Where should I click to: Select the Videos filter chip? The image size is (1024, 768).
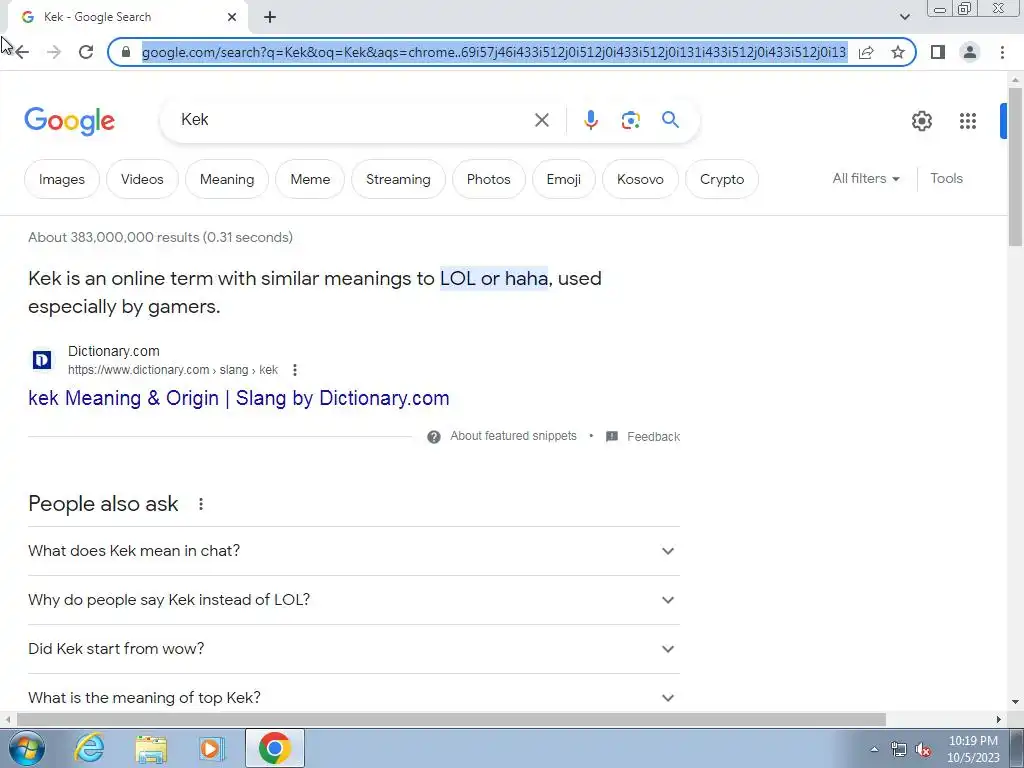(142, 179)
